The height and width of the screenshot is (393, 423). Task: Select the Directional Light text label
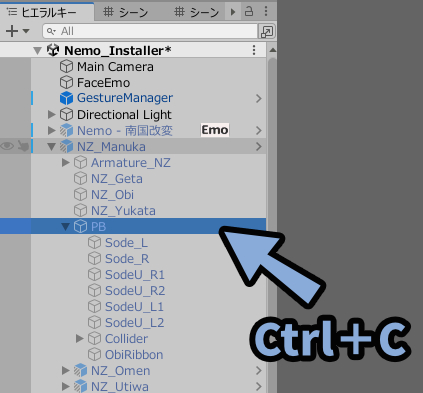pyautogui.click(x=124, y=115)
